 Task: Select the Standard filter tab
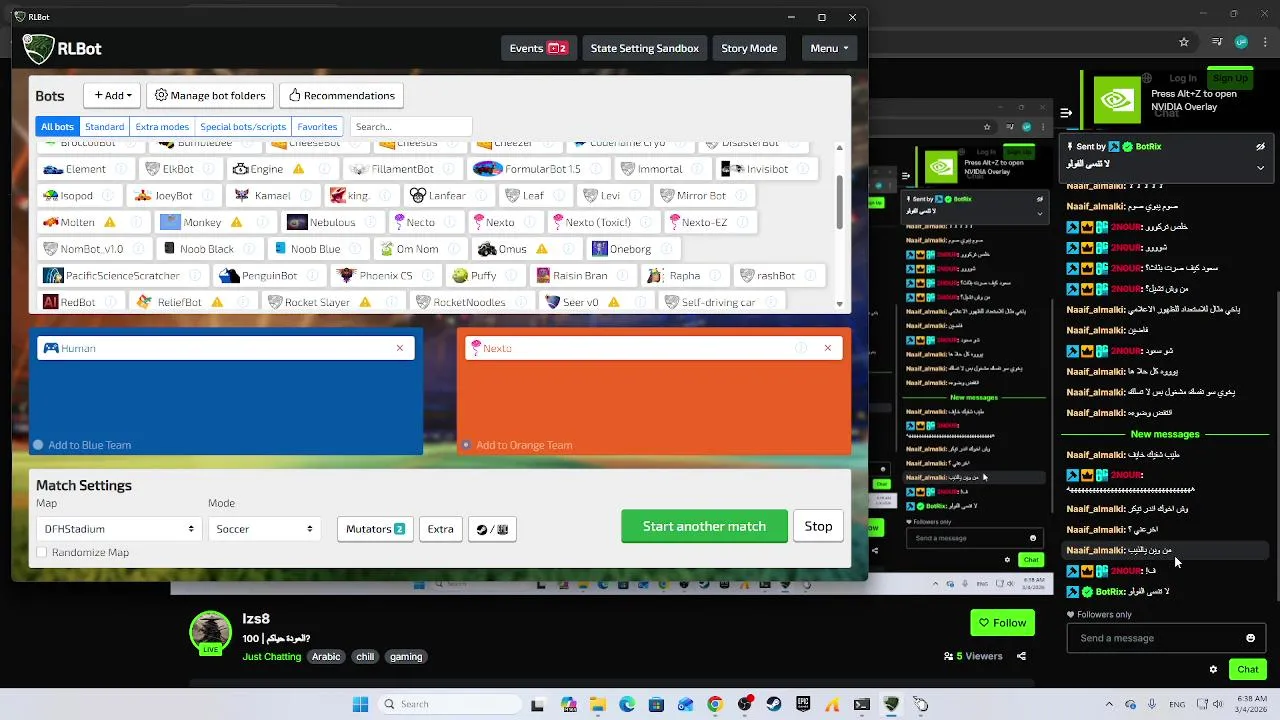[x=104, y=126]
